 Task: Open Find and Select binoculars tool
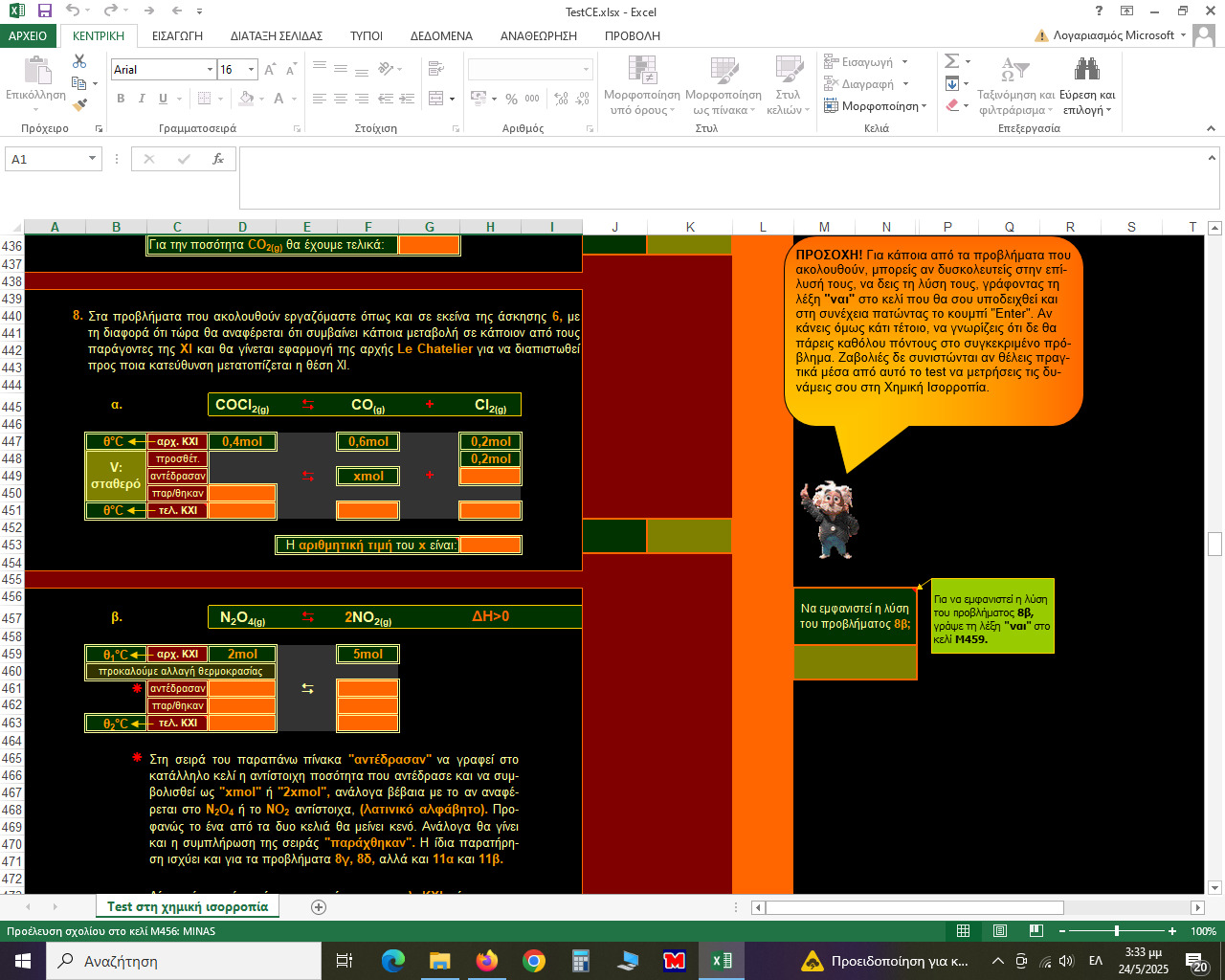point(1086,70)
